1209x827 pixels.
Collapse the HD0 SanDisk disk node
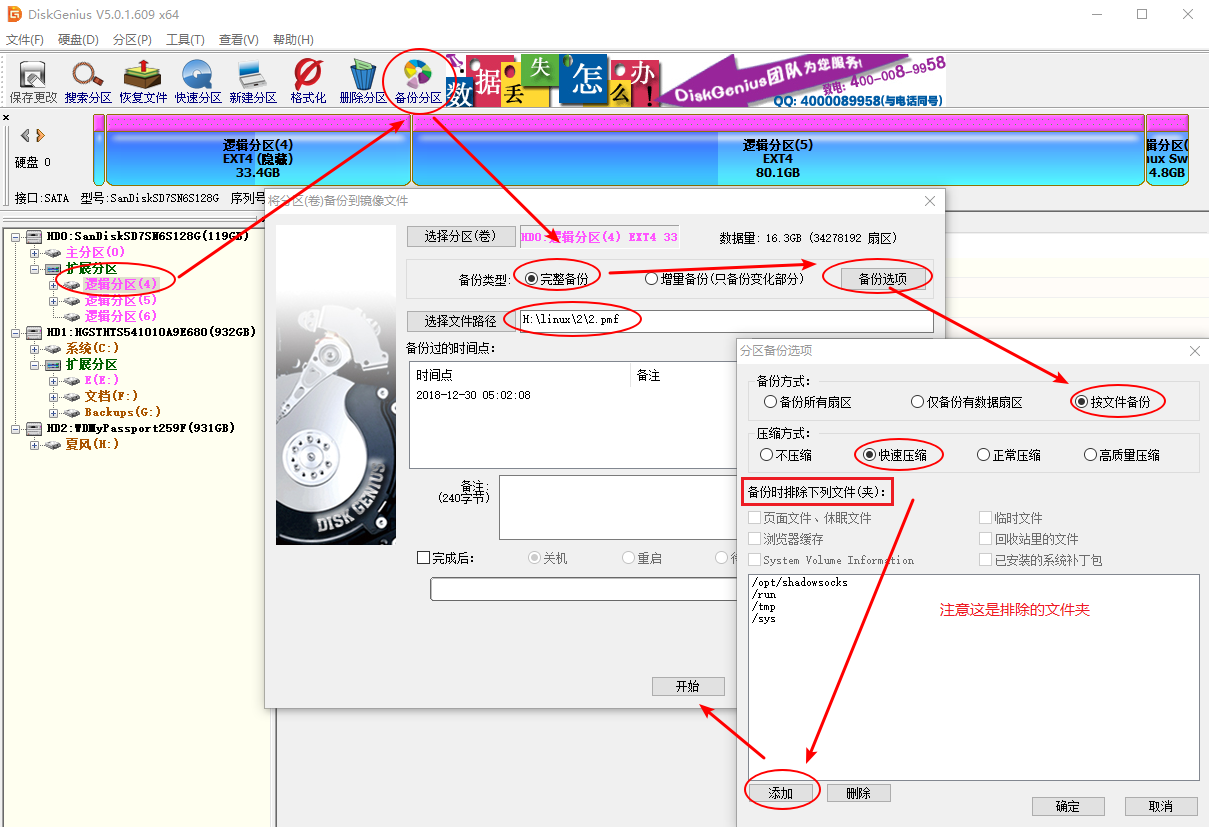tap(16, 236)
